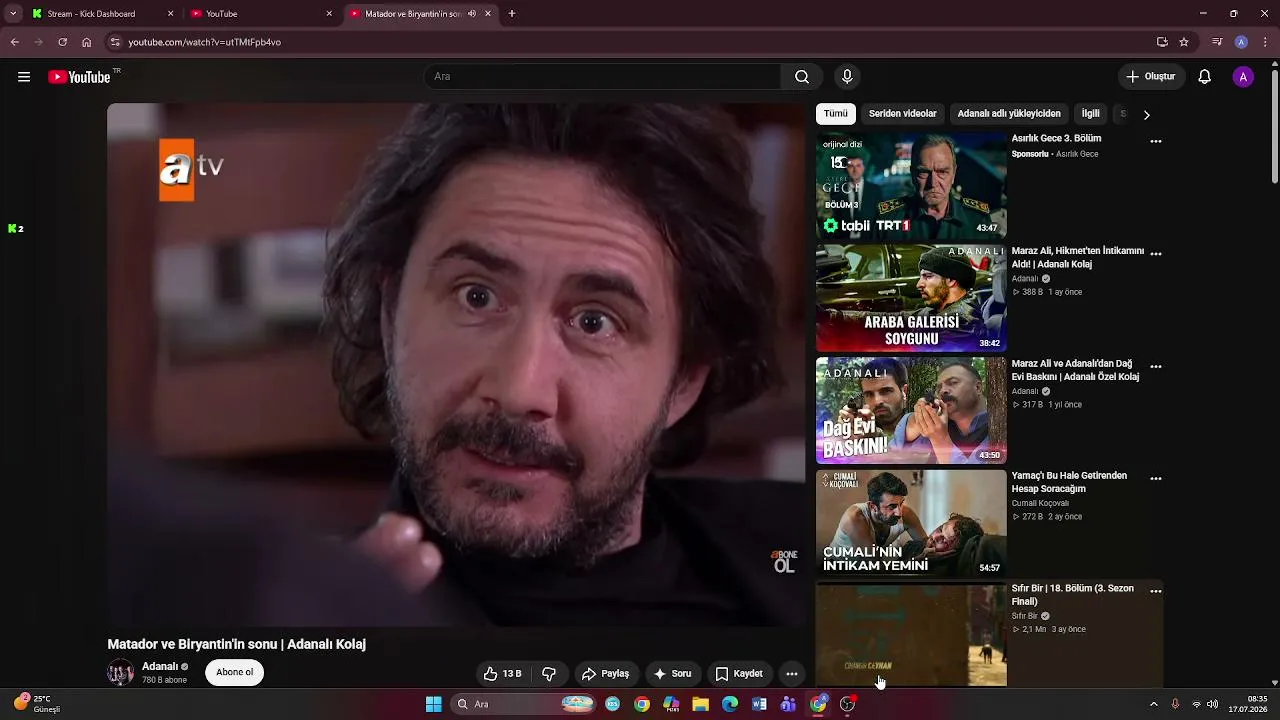
Task: Open the Adanalı channel avatar
Action: [x=120, y=673]
